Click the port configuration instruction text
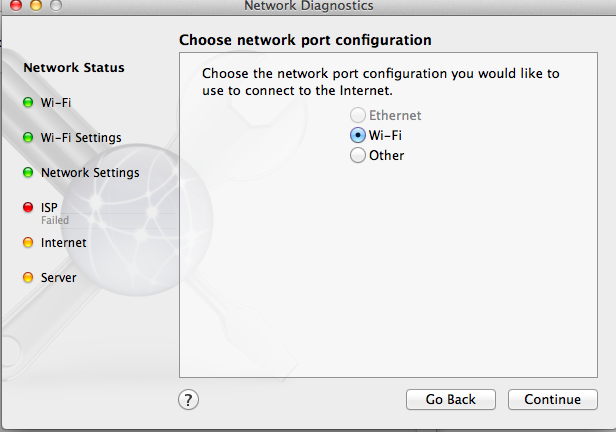The height and width of the screenshot is (432, 616). tap(380, 82)
